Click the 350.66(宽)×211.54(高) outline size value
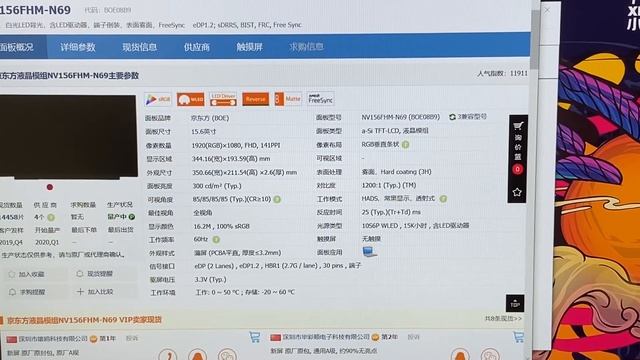The image size is (640, 360). tap(244, 173)
